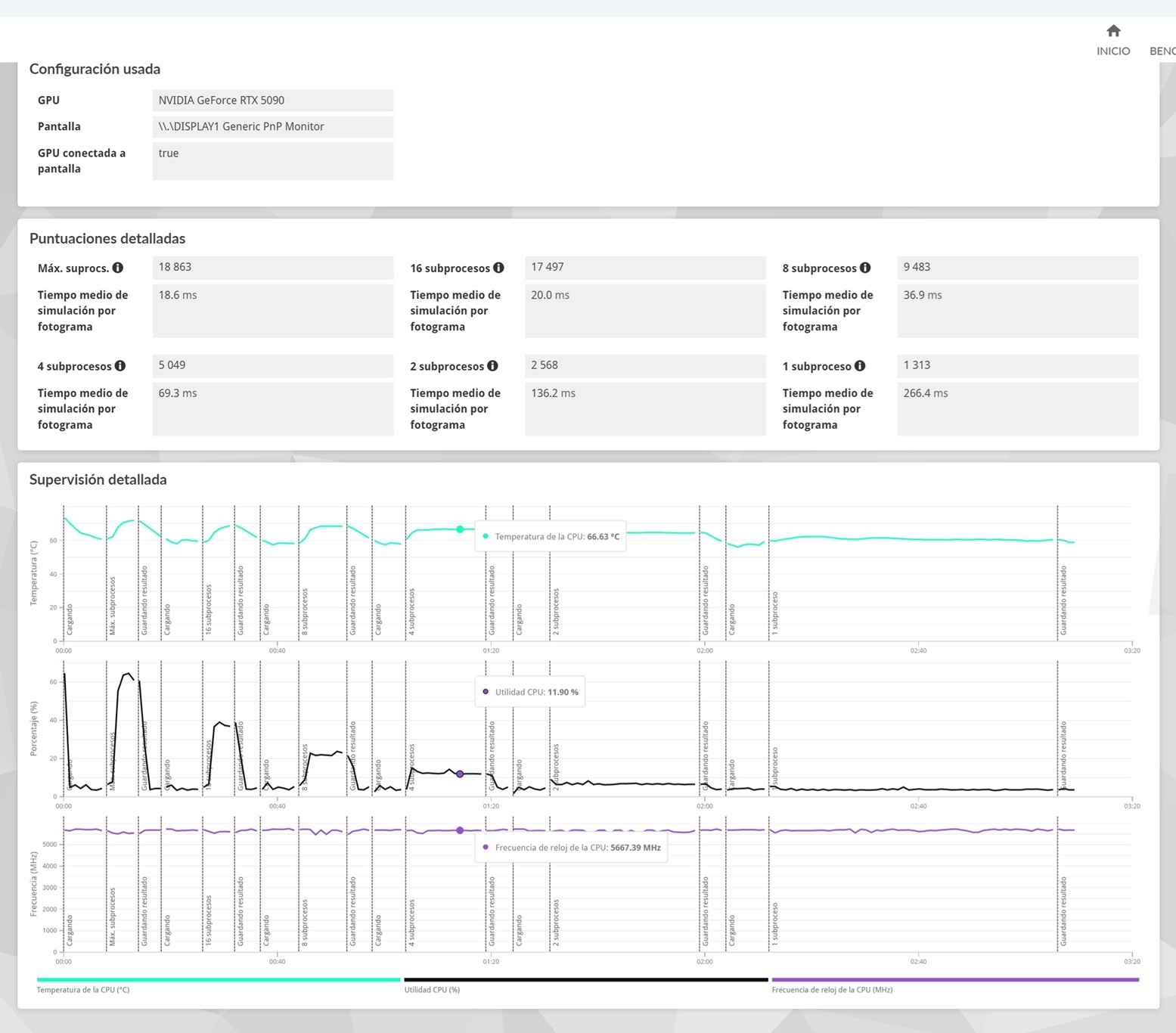The height and width of the screenshot is (1033, 1176).
Task: Click the DISPLAY1 Generic PnP Monitor field
Action: (x=272, y=127)
